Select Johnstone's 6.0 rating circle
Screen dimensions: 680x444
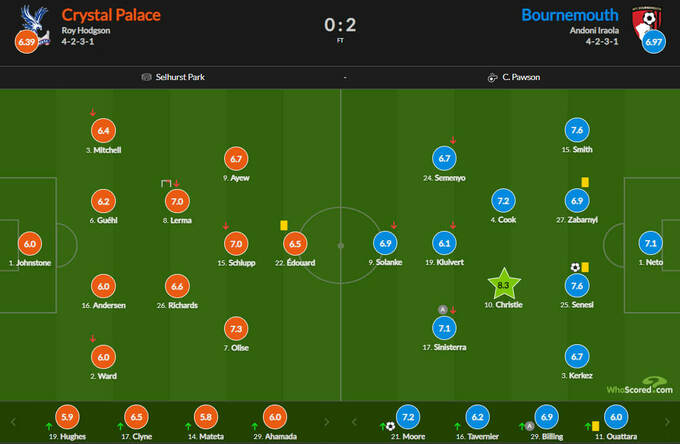29,243
